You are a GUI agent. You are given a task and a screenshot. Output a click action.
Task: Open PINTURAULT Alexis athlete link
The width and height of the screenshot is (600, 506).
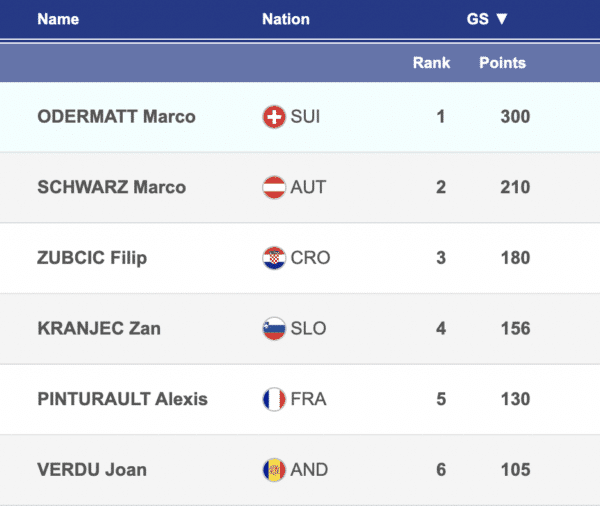click(122, 399)
